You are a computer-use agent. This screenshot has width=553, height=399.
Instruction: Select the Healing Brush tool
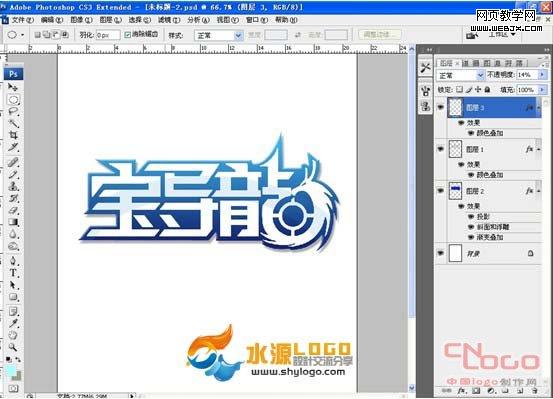click(x=13, y=162)
